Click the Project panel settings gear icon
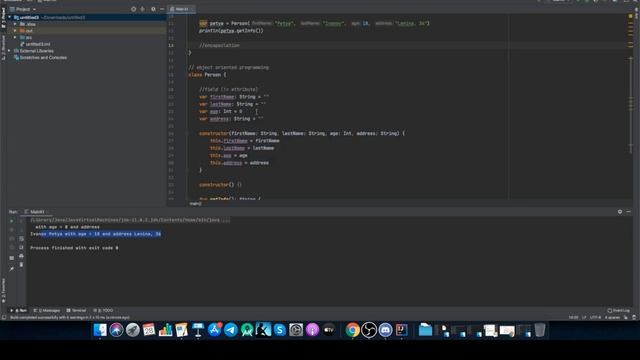640x360 pixels. point(153,9)
